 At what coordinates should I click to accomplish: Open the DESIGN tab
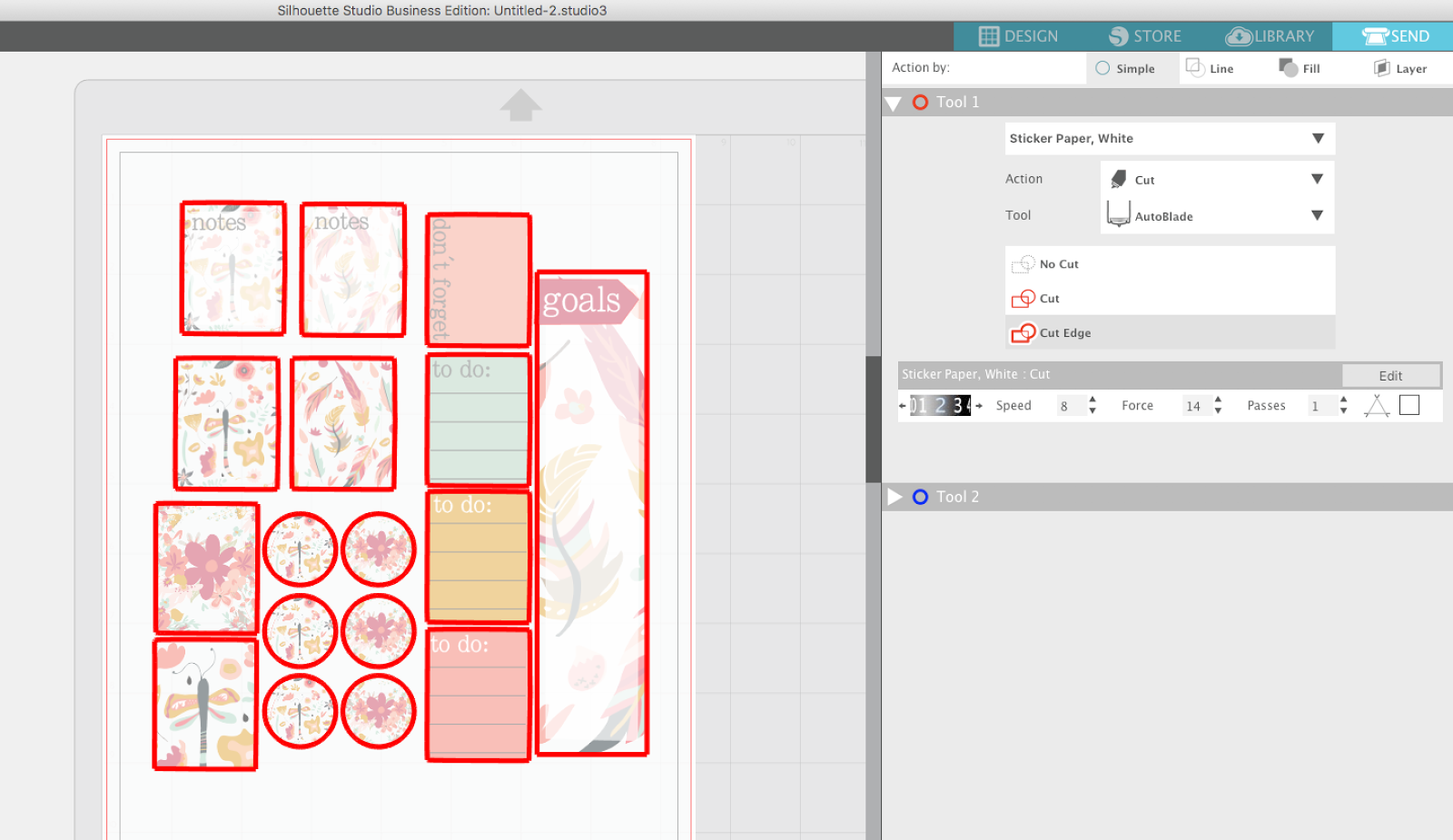tap(1018, 36)
